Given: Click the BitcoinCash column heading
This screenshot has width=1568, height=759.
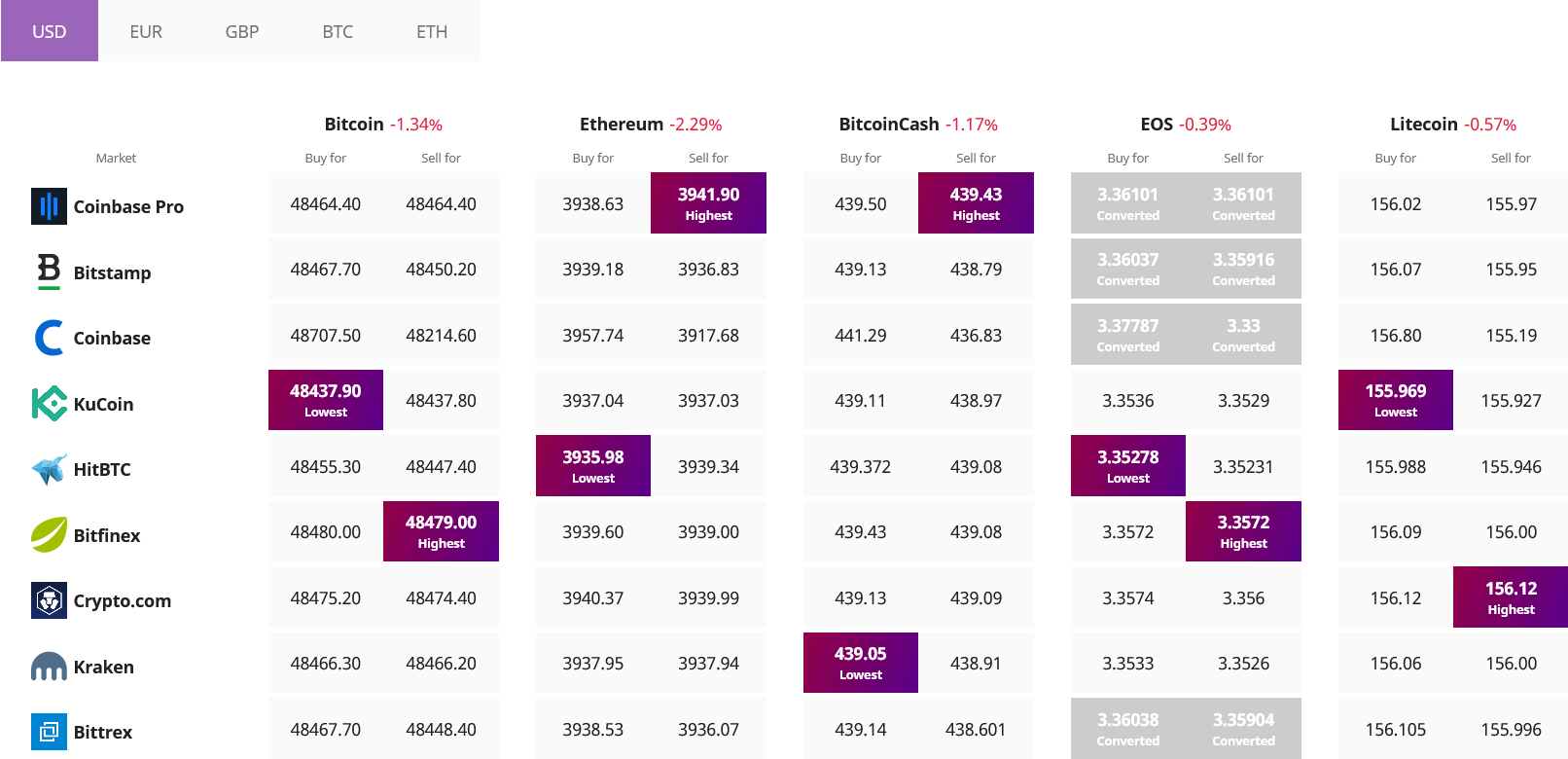Looking at the screenshot, I should [x=889, y=124].
